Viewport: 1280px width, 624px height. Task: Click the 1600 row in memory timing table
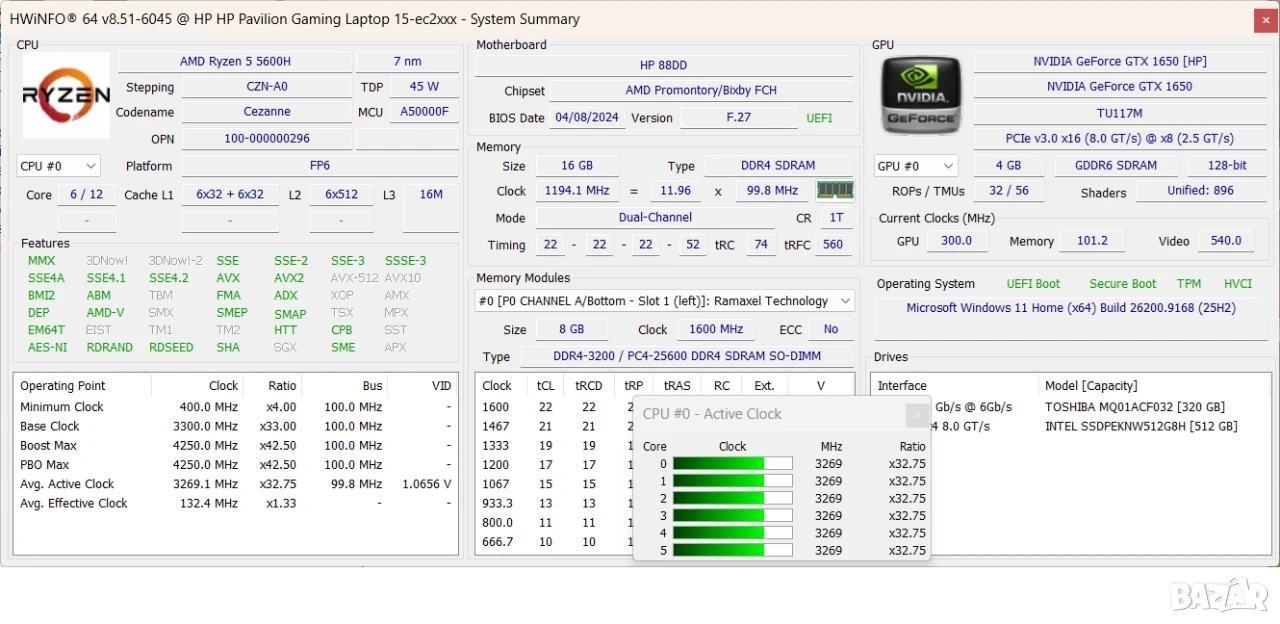(554, 407)
